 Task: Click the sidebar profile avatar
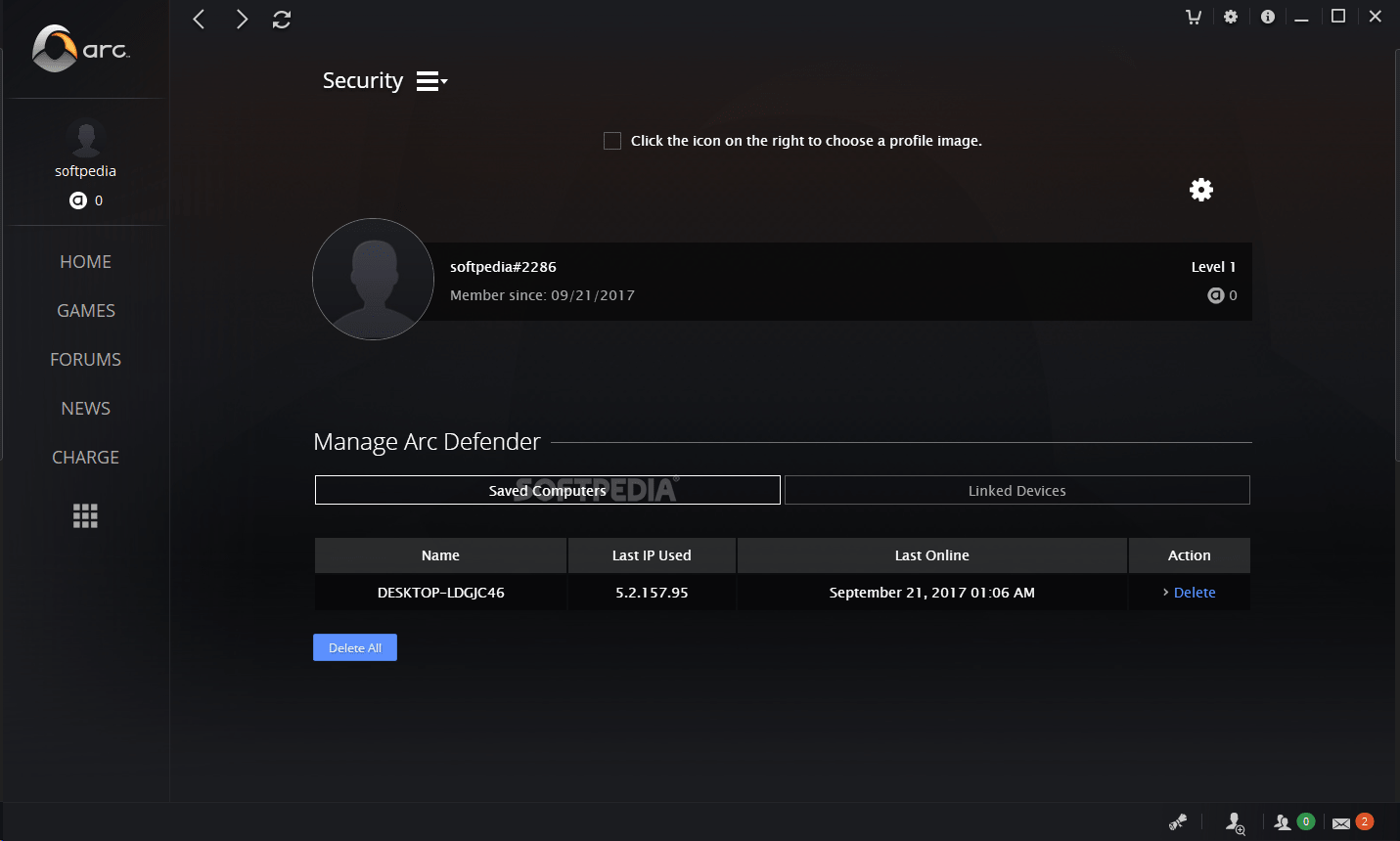[86, 138]
